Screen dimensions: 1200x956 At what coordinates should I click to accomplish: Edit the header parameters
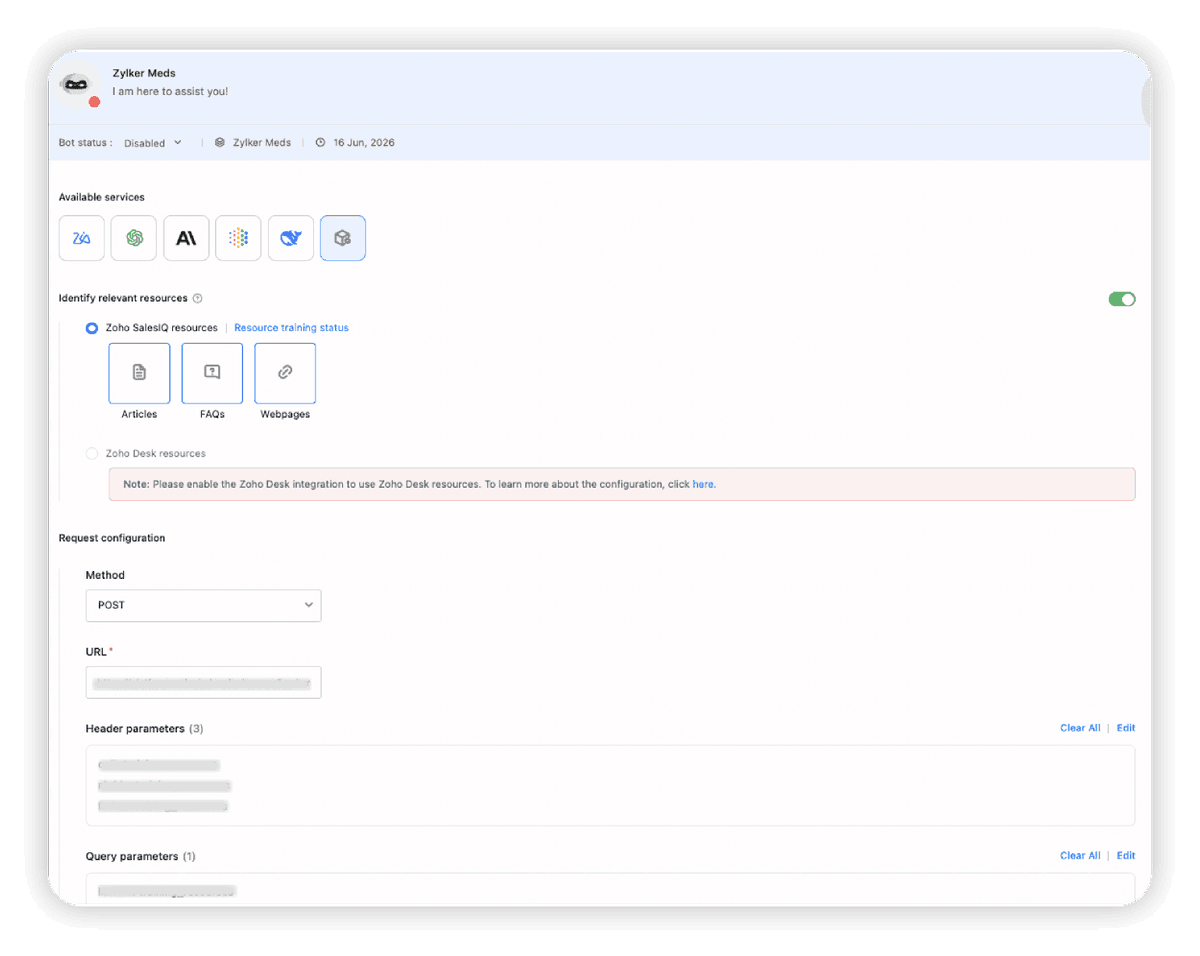(x=1126, y=728)
